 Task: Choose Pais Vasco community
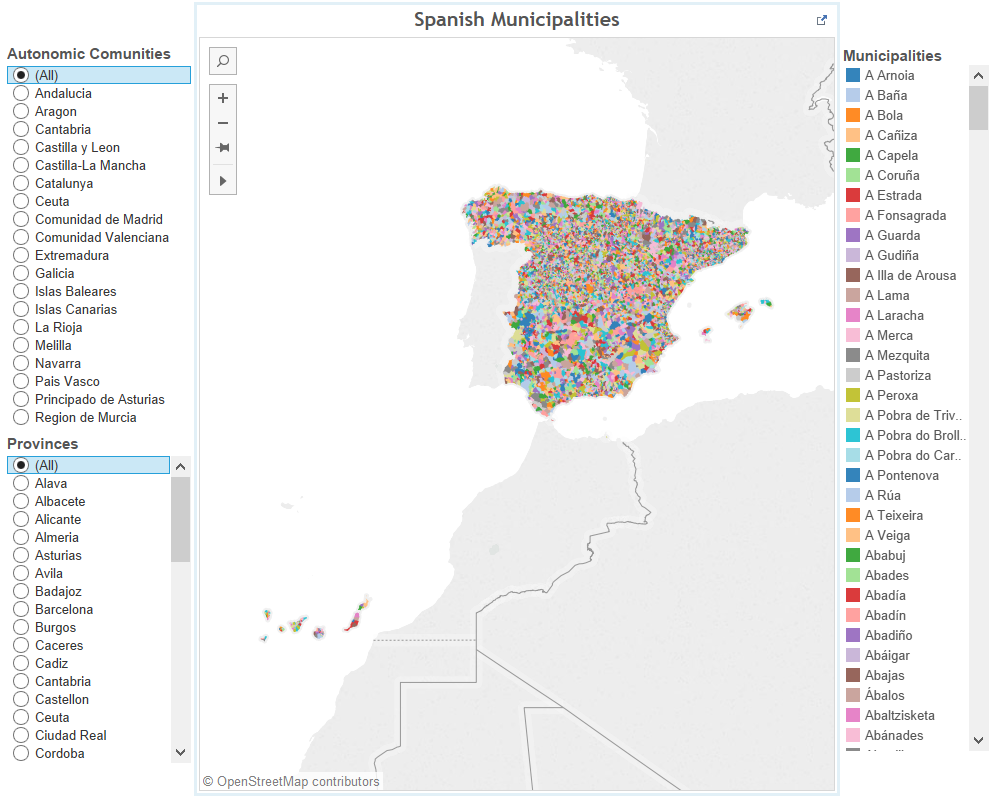point(21,381)
